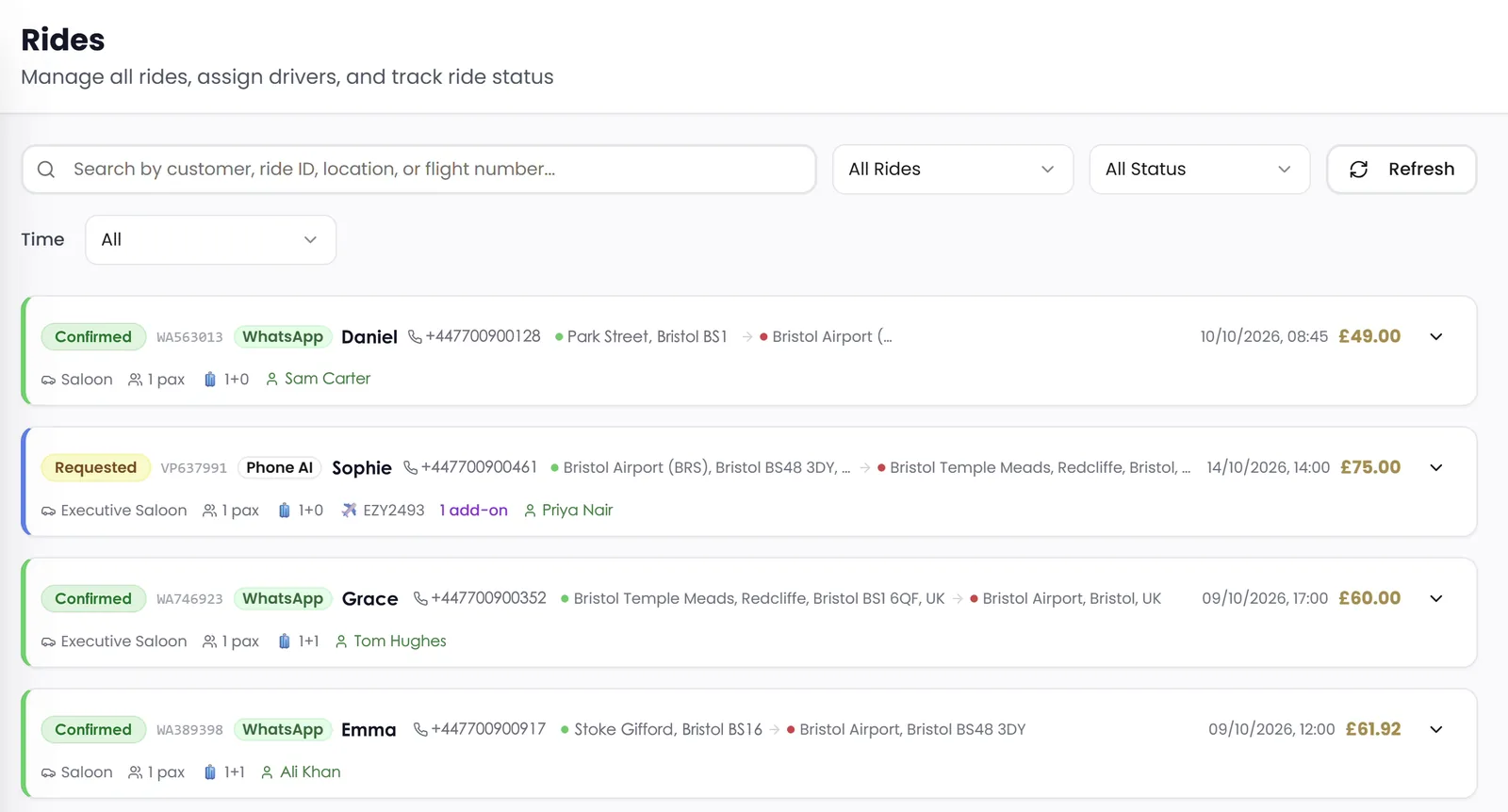
Task: Click the refresh arrows icon
Action: 1358,170
